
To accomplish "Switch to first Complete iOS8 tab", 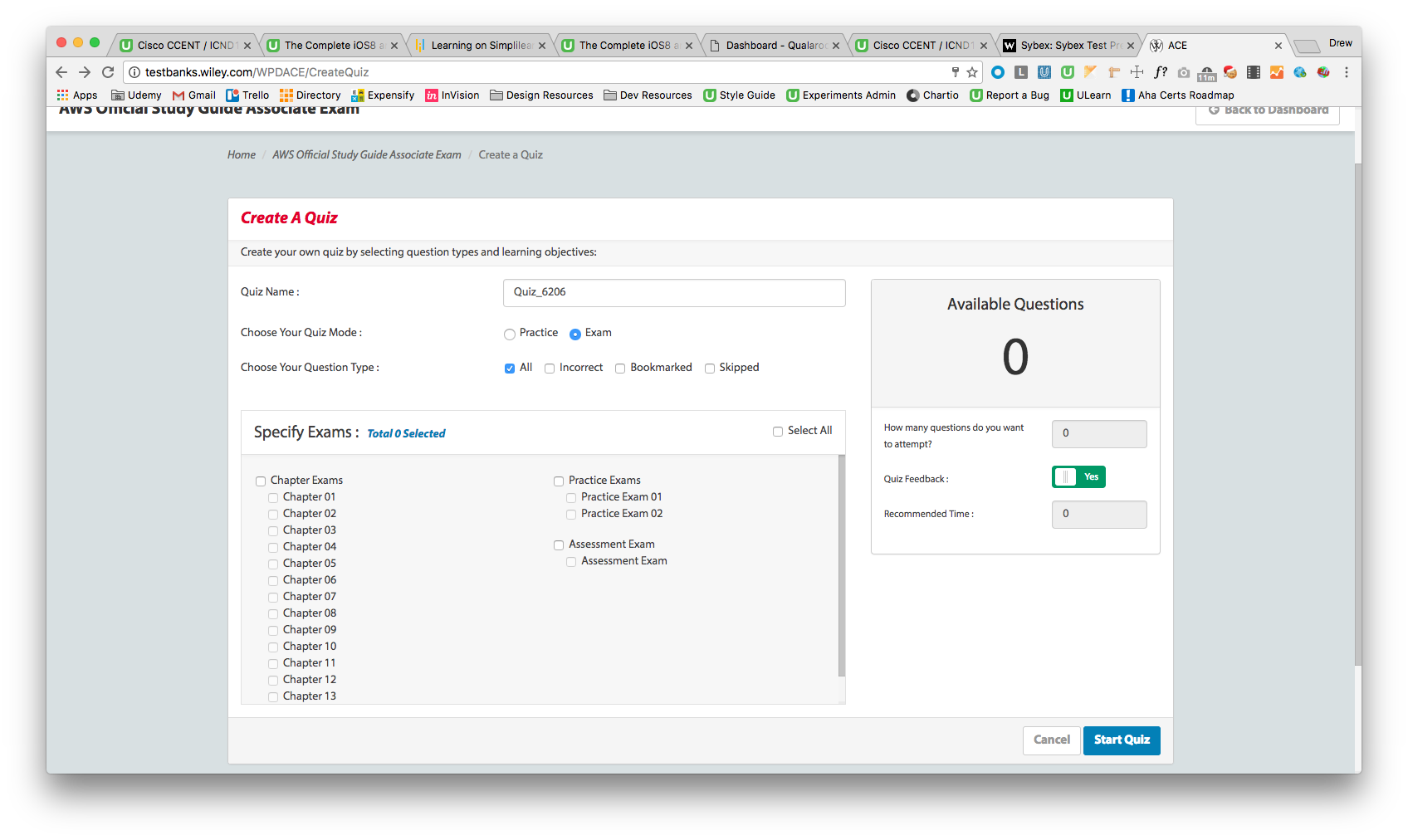I will coord(332,46).
